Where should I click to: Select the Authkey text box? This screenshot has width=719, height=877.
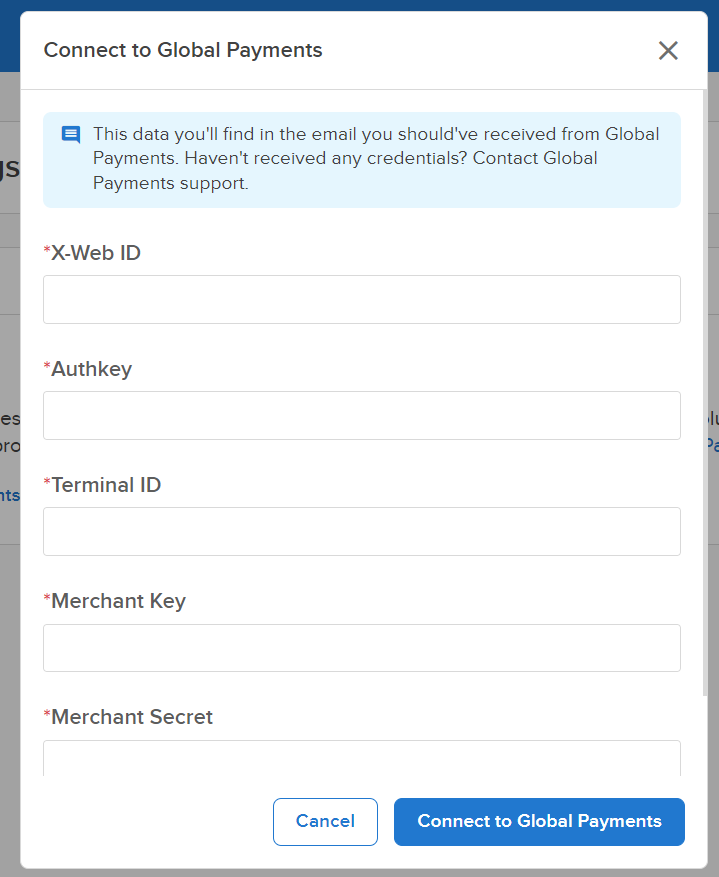click(362, 416)
